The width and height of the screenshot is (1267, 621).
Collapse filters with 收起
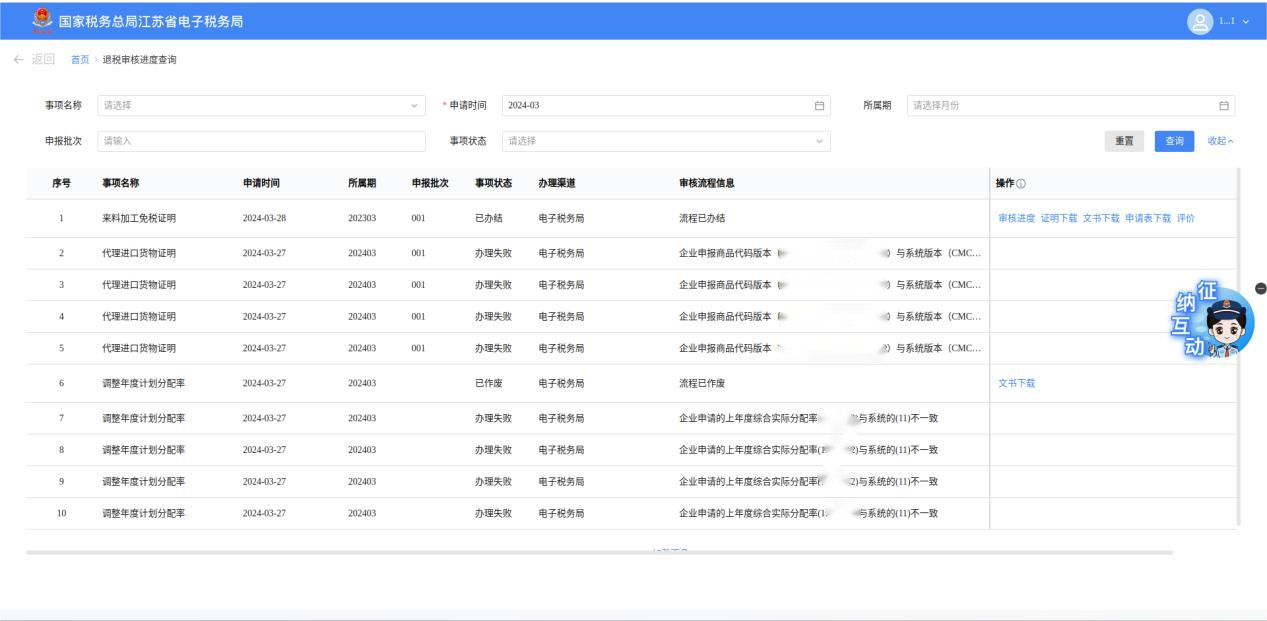pyautogui.click(x=1220, y=141)
